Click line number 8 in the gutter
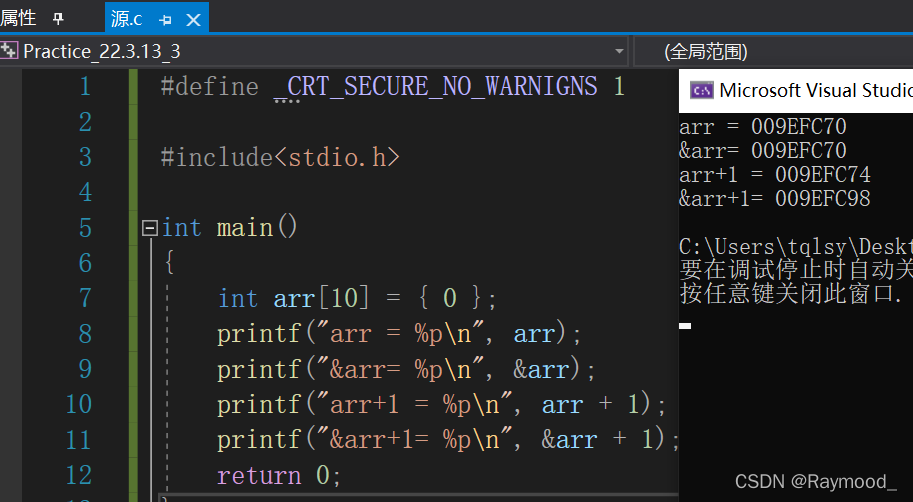 tap(85, 334)
